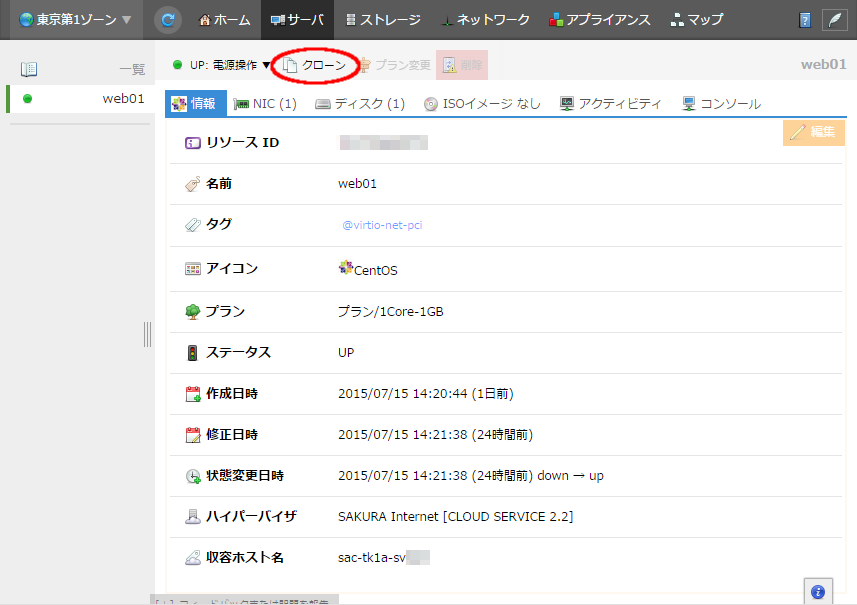857x605 pixels.
Task: Click the refresh icon in top bar
Action: (168, 19)
